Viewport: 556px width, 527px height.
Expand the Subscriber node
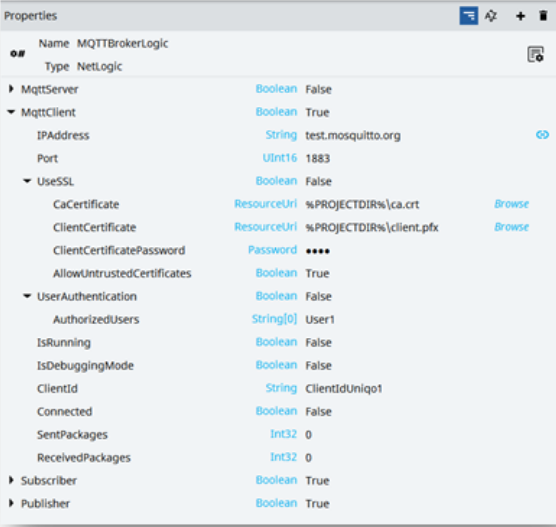coord(11,481)
